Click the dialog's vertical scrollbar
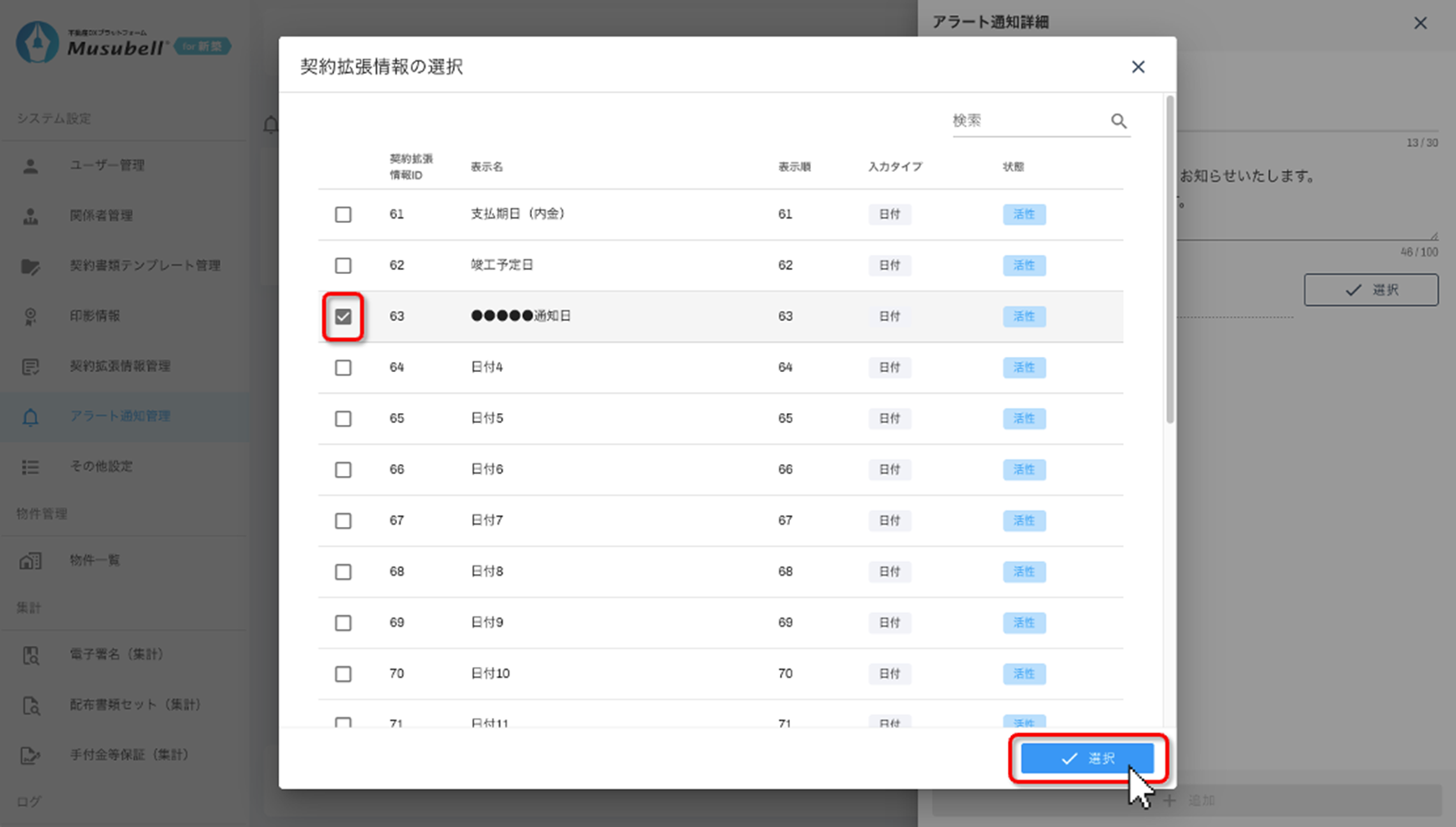 tap(1169, 260)
